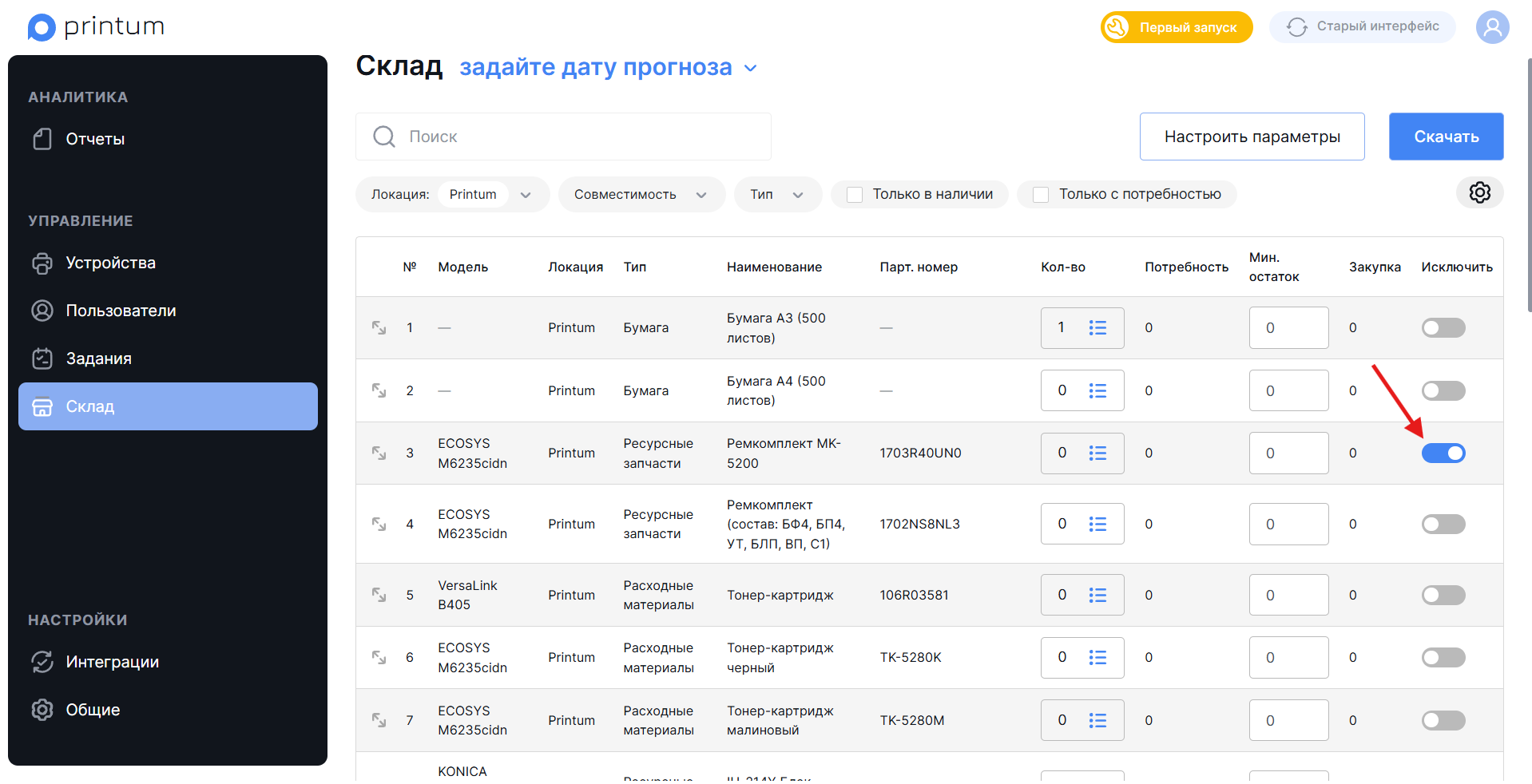Viewport: 1532px width, 784px height.
Task: Open quantity list icon for part 1702NS8NL3
Action: [x=1097, y=524]
